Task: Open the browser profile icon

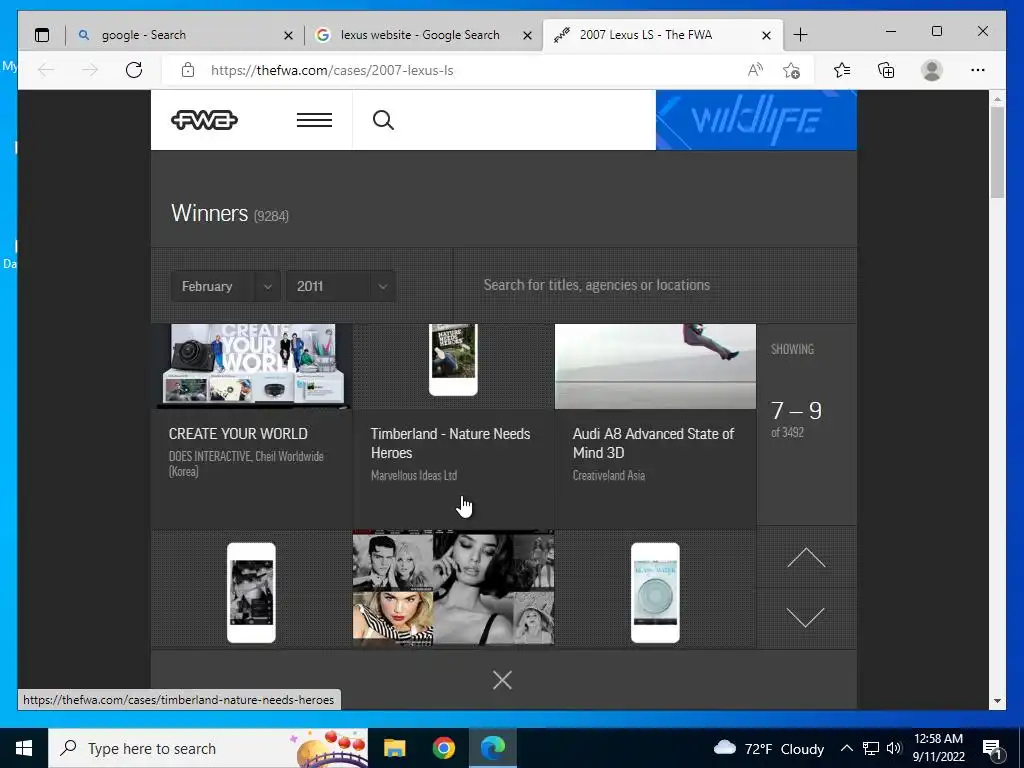Action: coord(932,70)
